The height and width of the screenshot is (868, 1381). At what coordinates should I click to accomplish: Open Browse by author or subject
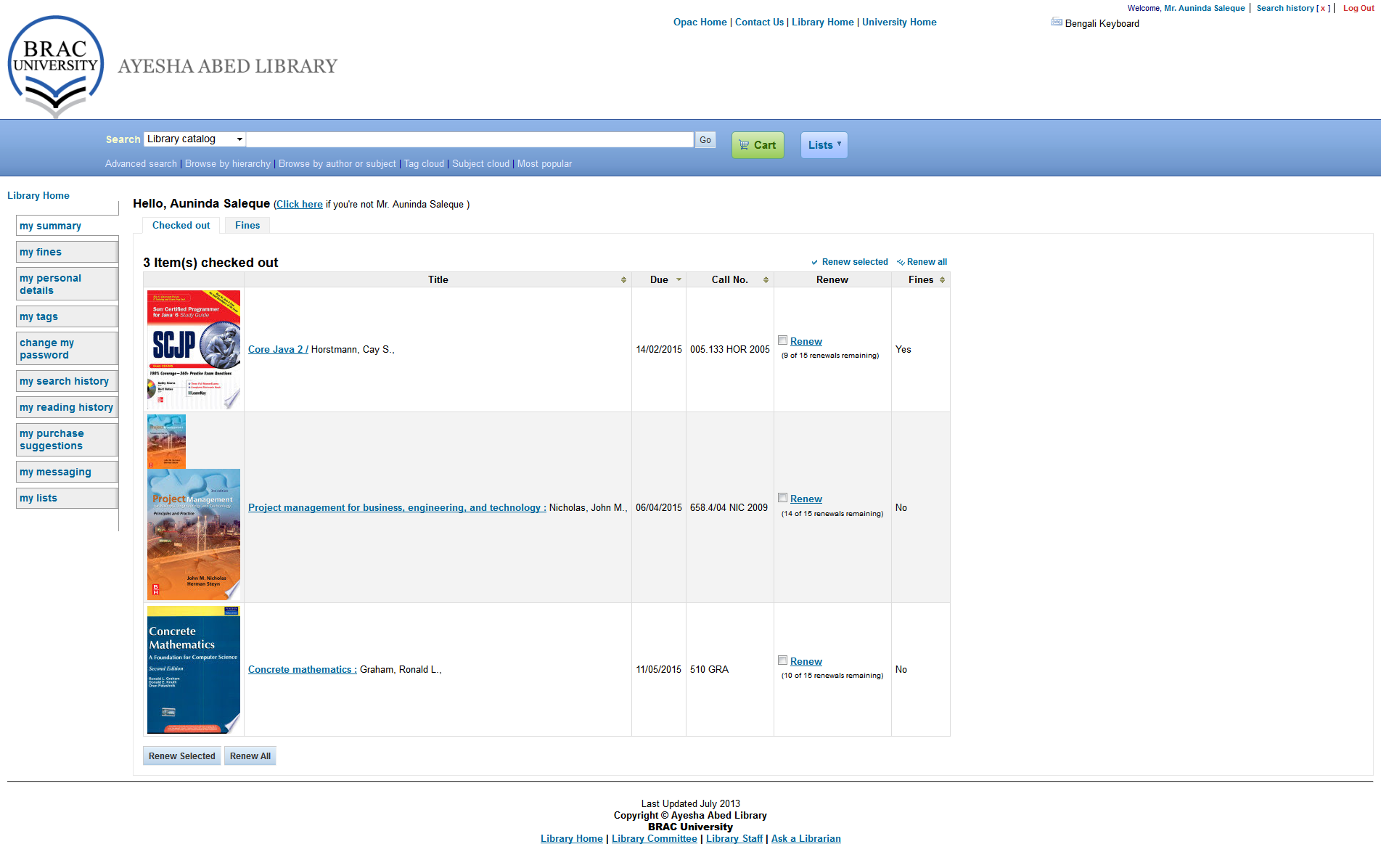tap(337, 164)
